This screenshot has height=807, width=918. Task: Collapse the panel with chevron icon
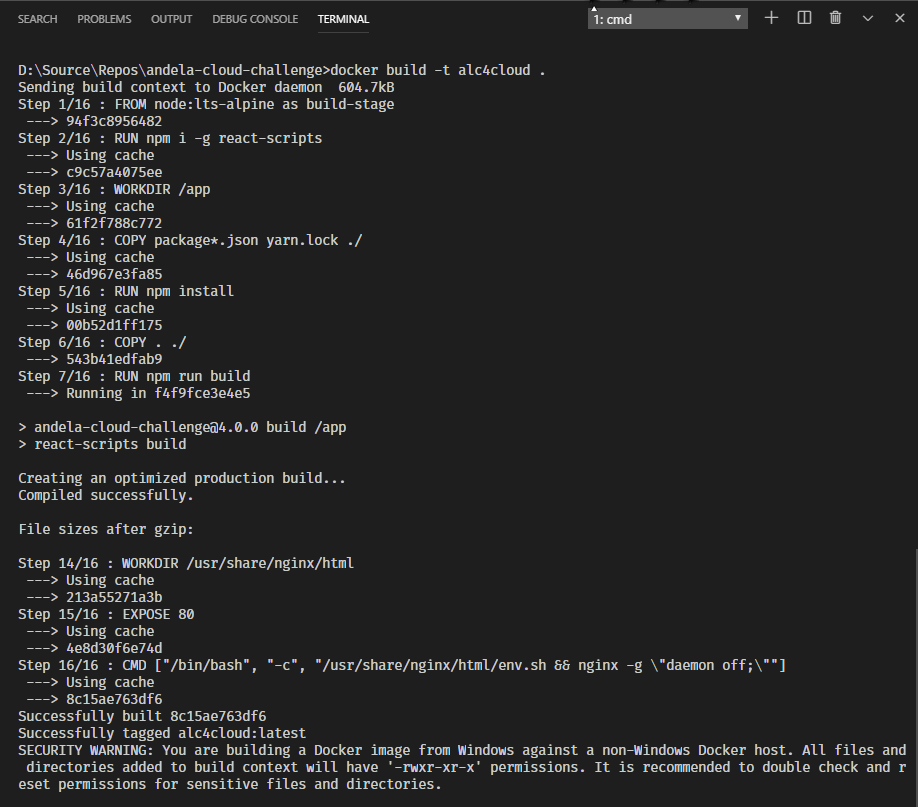[x=868, y=19]
